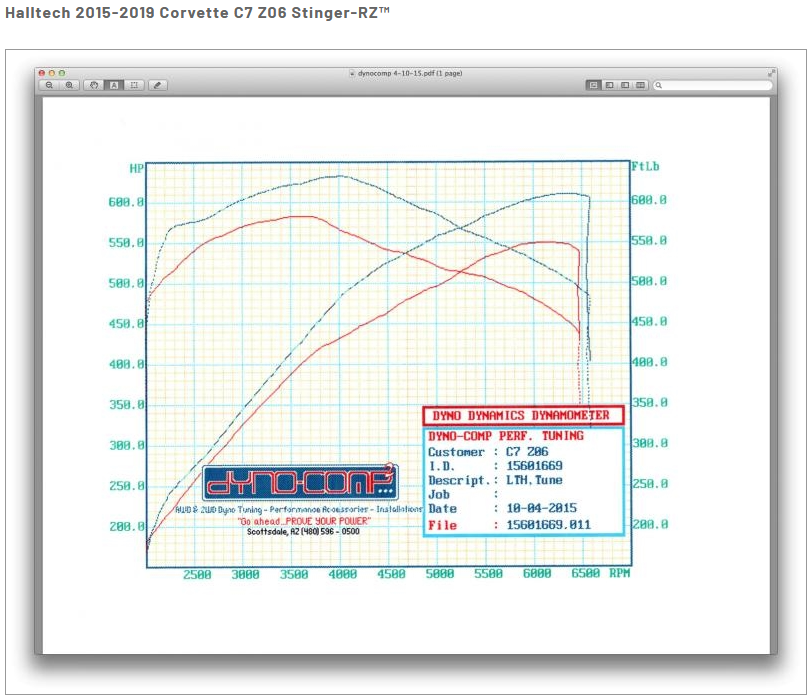This screenshot has width=809, height=695.
Task: Click the 6500 RPM axis tick label
Action: click(x=586, y=573)
